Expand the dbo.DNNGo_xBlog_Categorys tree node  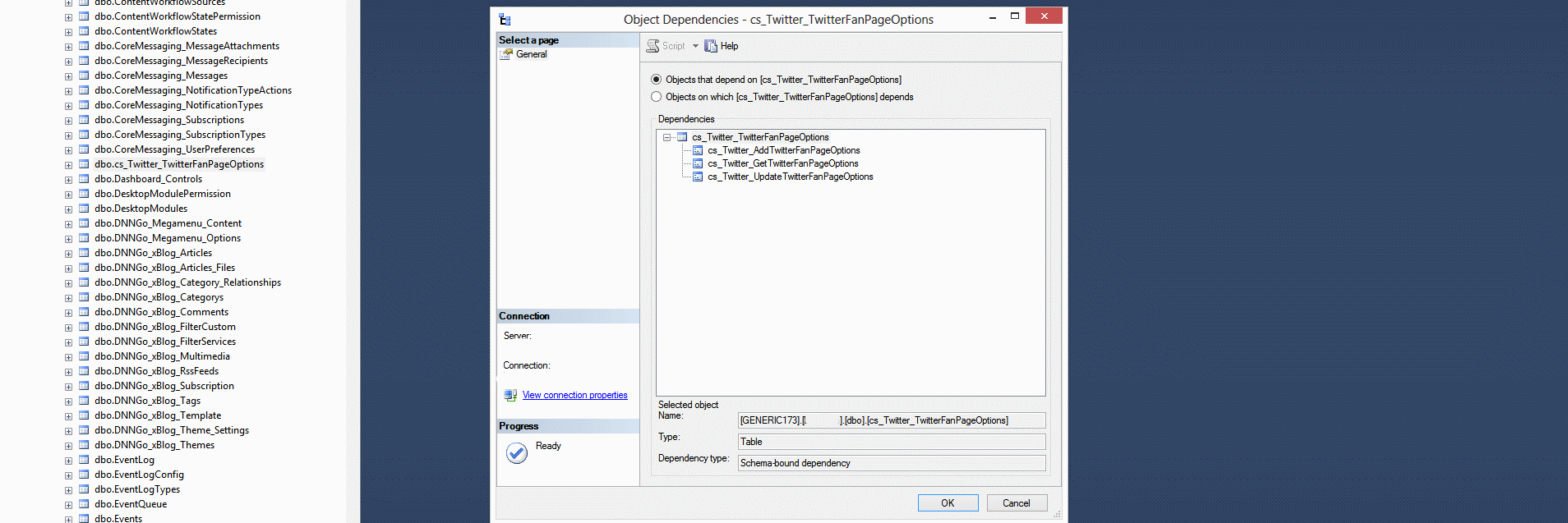pos(68,298)
